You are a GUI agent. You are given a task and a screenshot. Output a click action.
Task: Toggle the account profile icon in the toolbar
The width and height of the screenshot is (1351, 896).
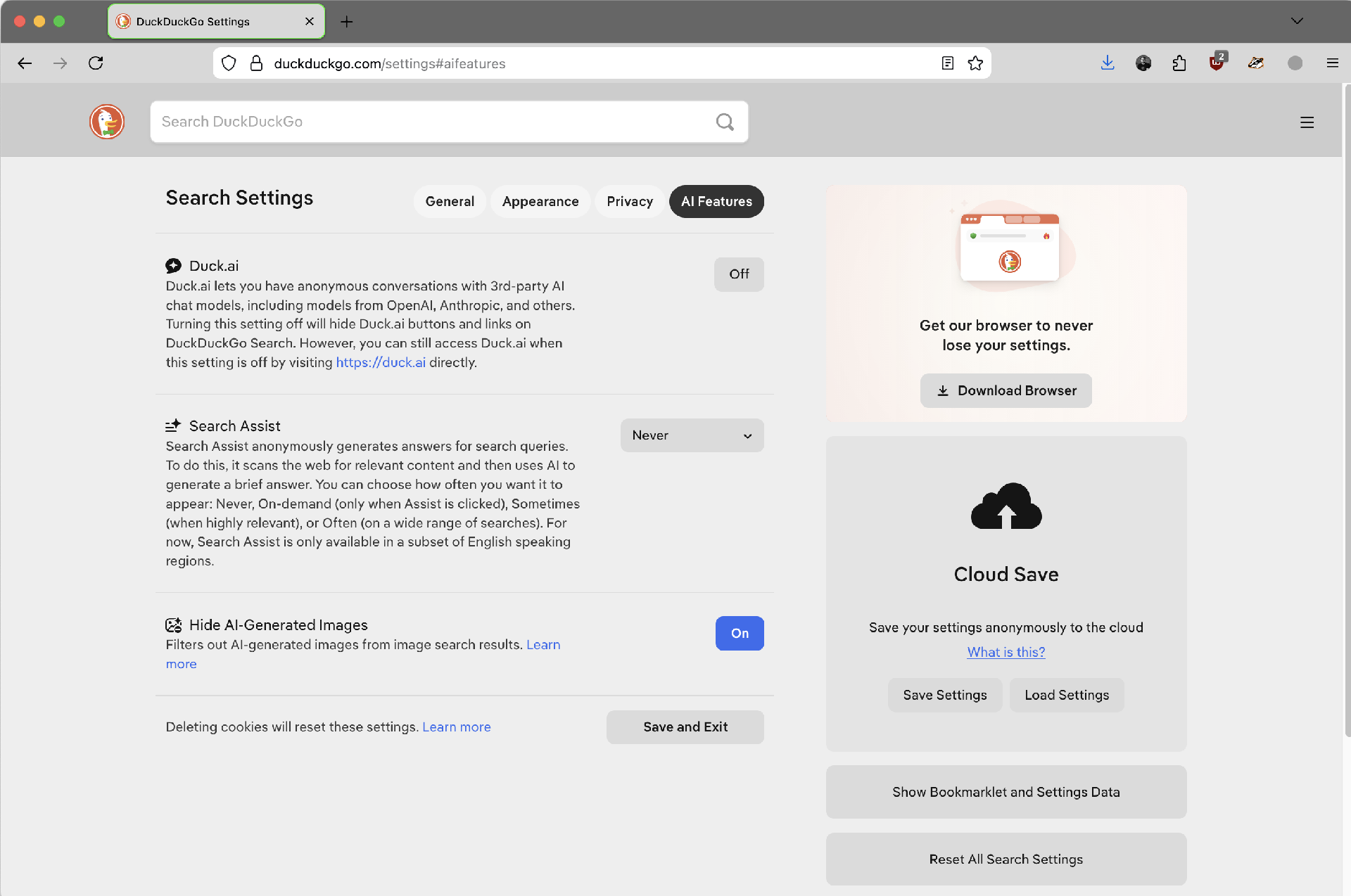click(x=1296, y=63)
